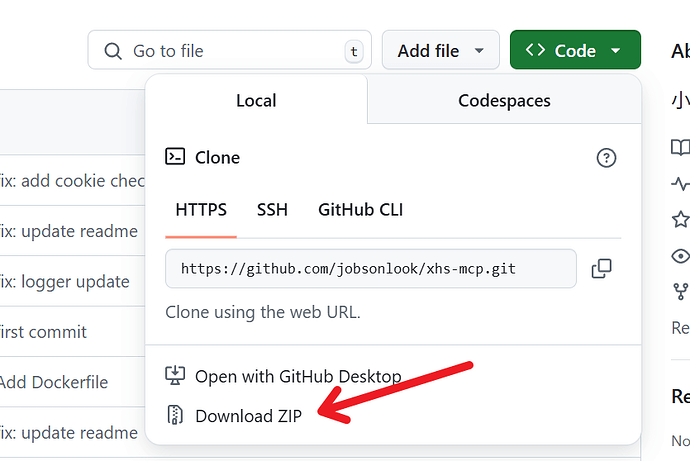Click Download ZIP
690x461 pixels.
249,416
